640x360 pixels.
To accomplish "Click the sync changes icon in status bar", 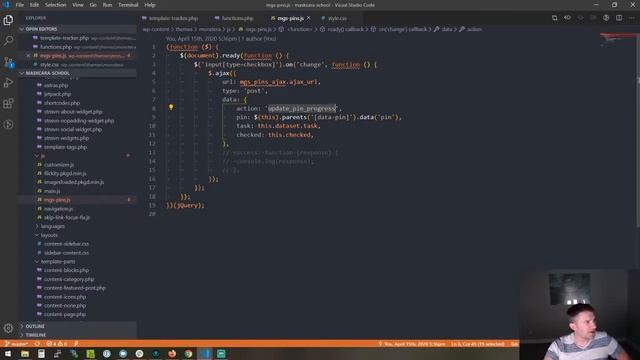I will 37,344.
